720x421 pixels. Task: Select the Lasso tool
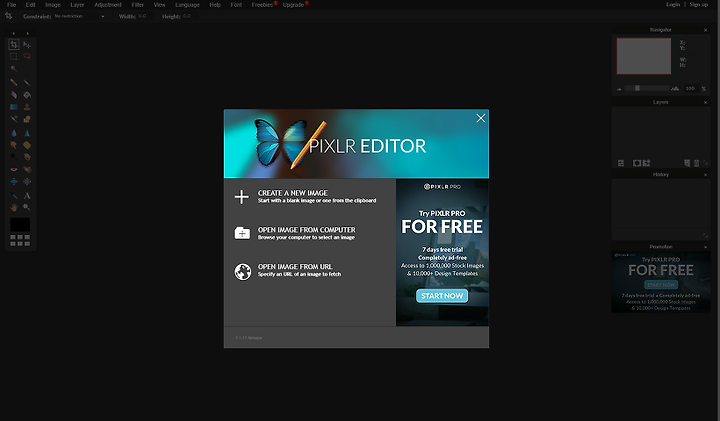(27, 56)
